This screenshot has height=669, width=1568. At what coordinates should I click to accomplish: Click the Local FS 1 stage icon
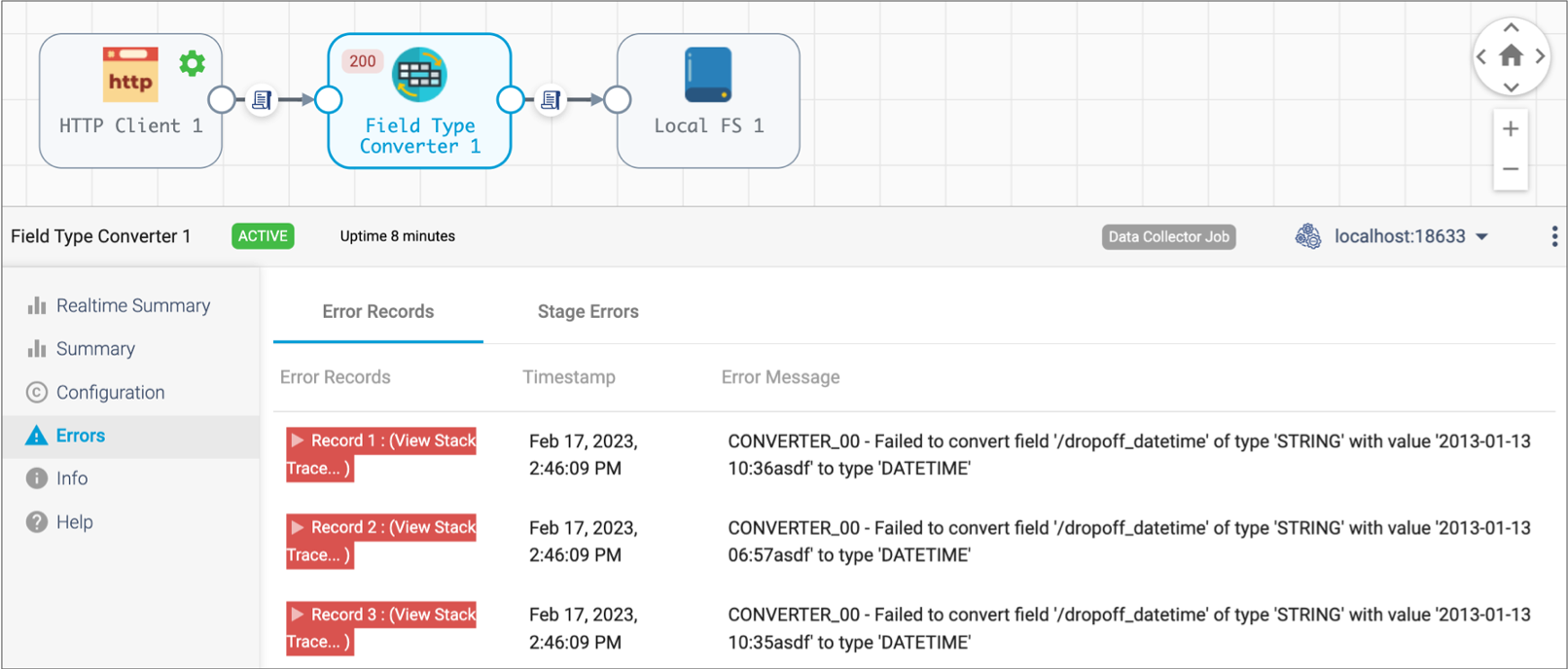(x=707, y=76)
